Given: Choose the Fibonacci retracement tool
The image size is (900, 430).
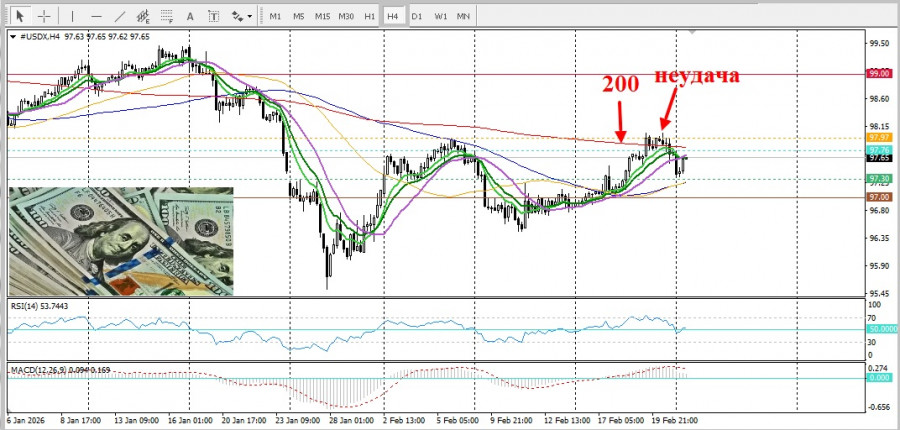Looking at the screenshot, I should (167, 16).
